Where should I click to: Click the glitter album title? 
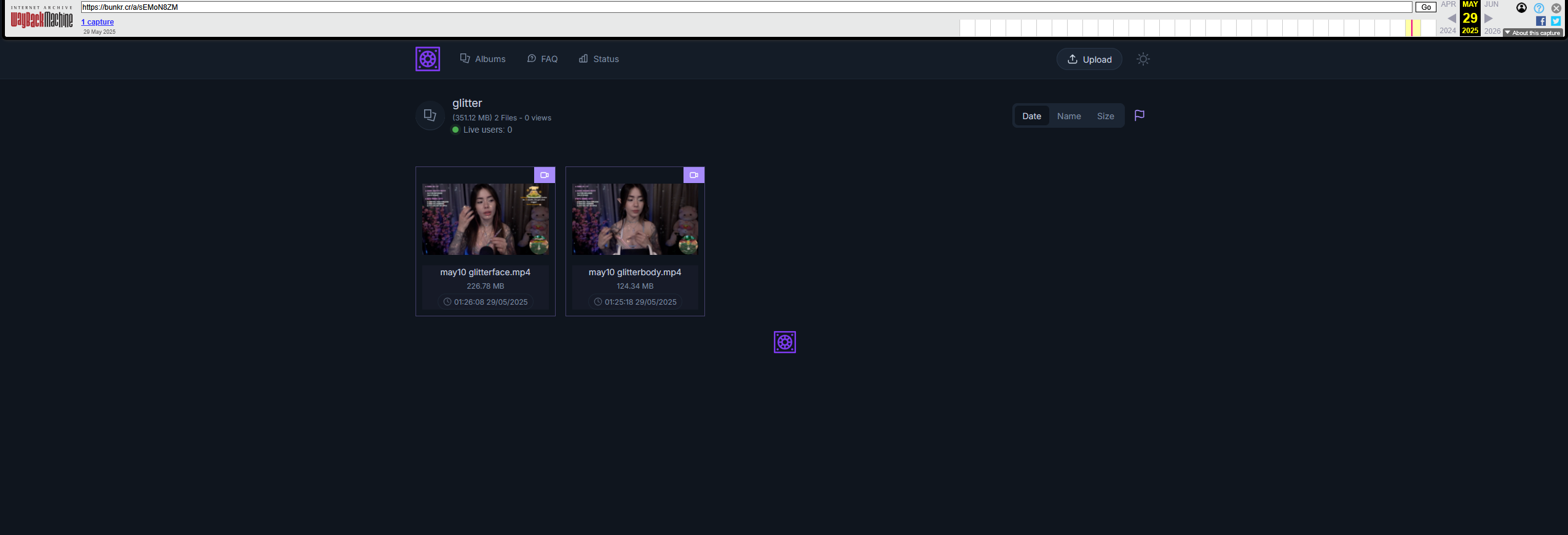pos(467,103)
